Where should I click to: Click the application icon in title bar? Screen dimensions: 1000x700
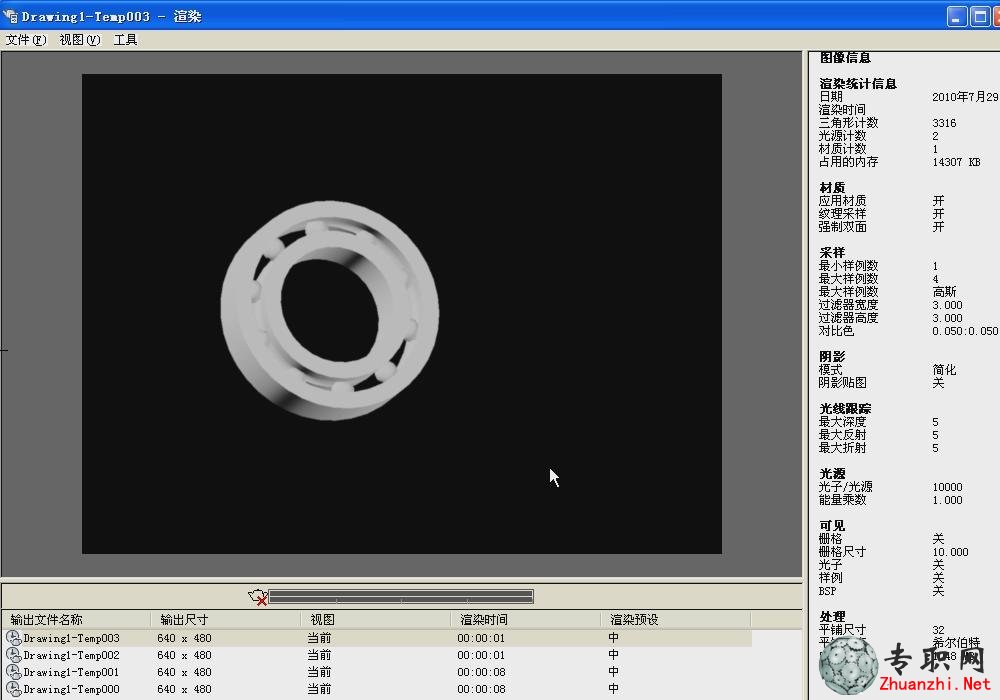tap(10, 16)
